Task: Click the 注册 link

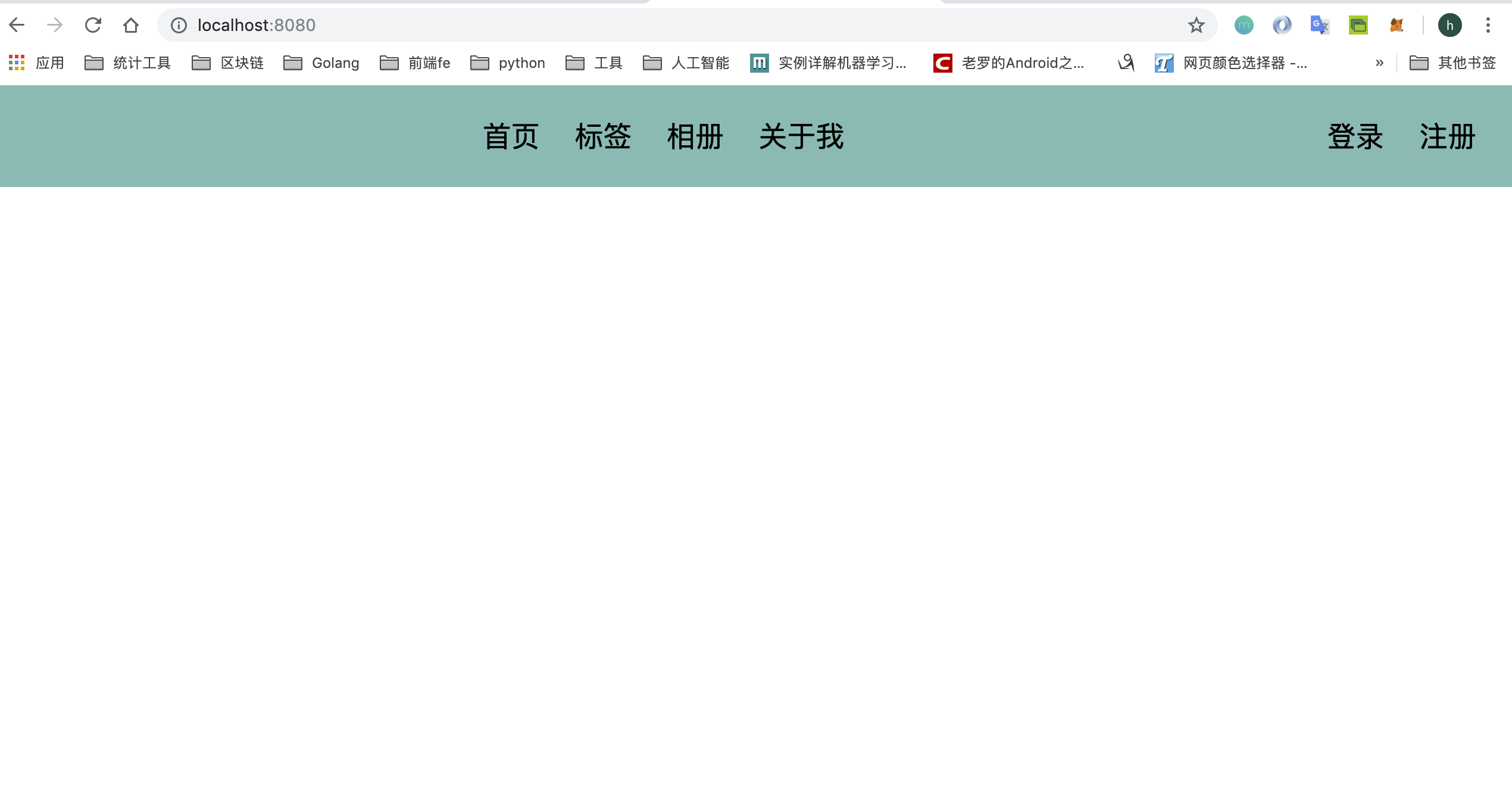Action: pos(1446,136)
